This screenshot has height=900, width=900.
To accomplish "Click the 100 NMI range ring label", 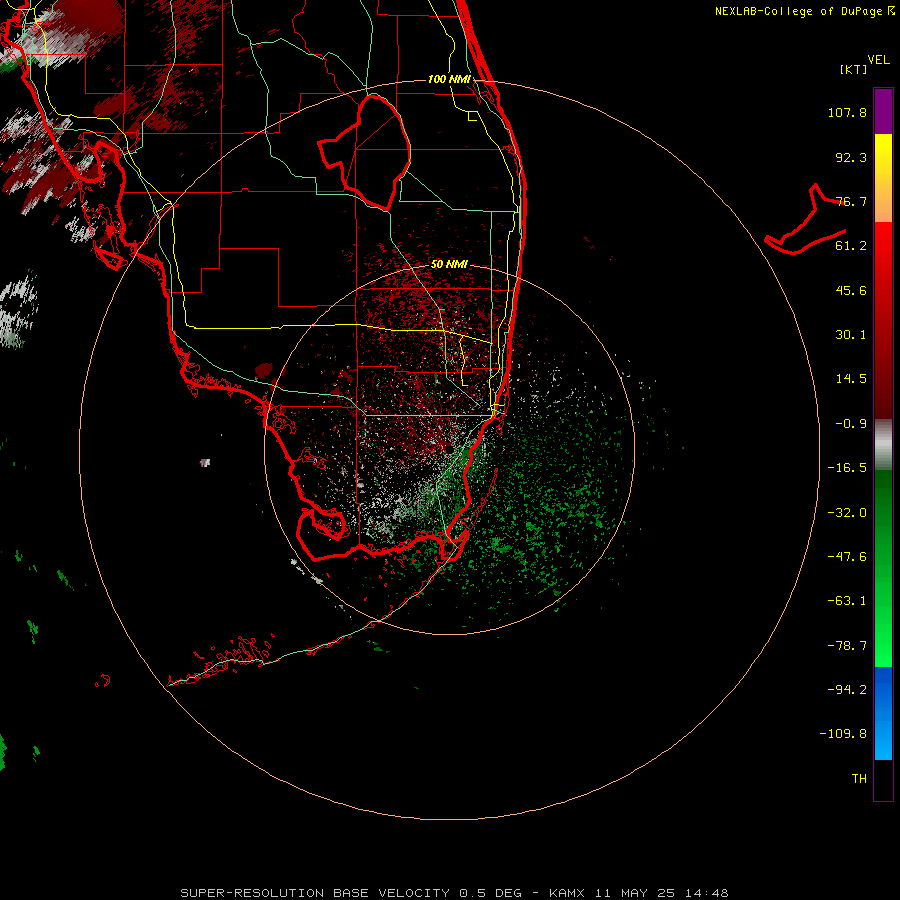I will click(449, 79).
